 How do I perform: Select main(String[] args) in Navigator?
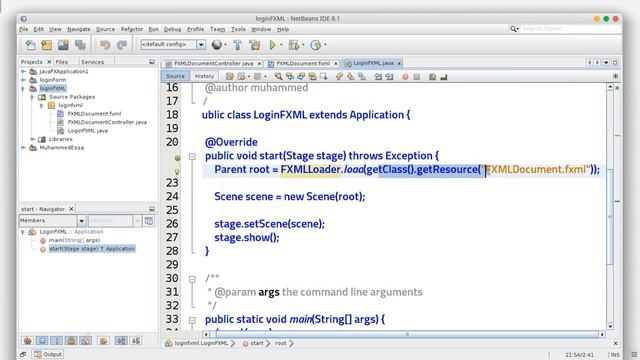click(x=74, y=240)
